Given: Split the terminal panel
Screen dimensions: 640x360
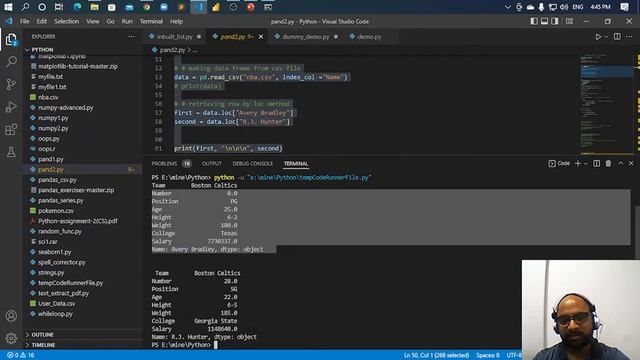Looking at the screenshot, I should tap(596, 163).
